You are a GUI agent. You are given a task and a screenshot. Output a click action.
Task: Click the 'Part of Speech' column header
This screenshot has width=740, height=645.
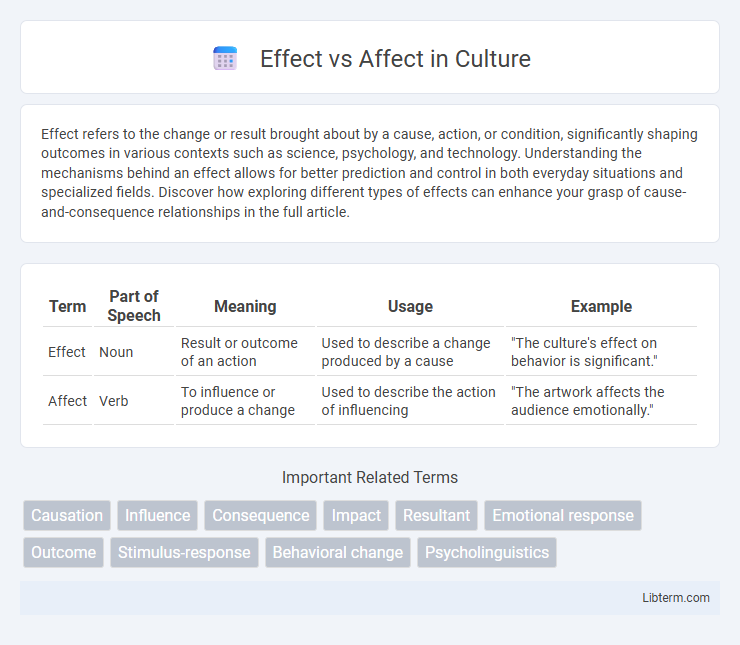[x=134, y=306]
